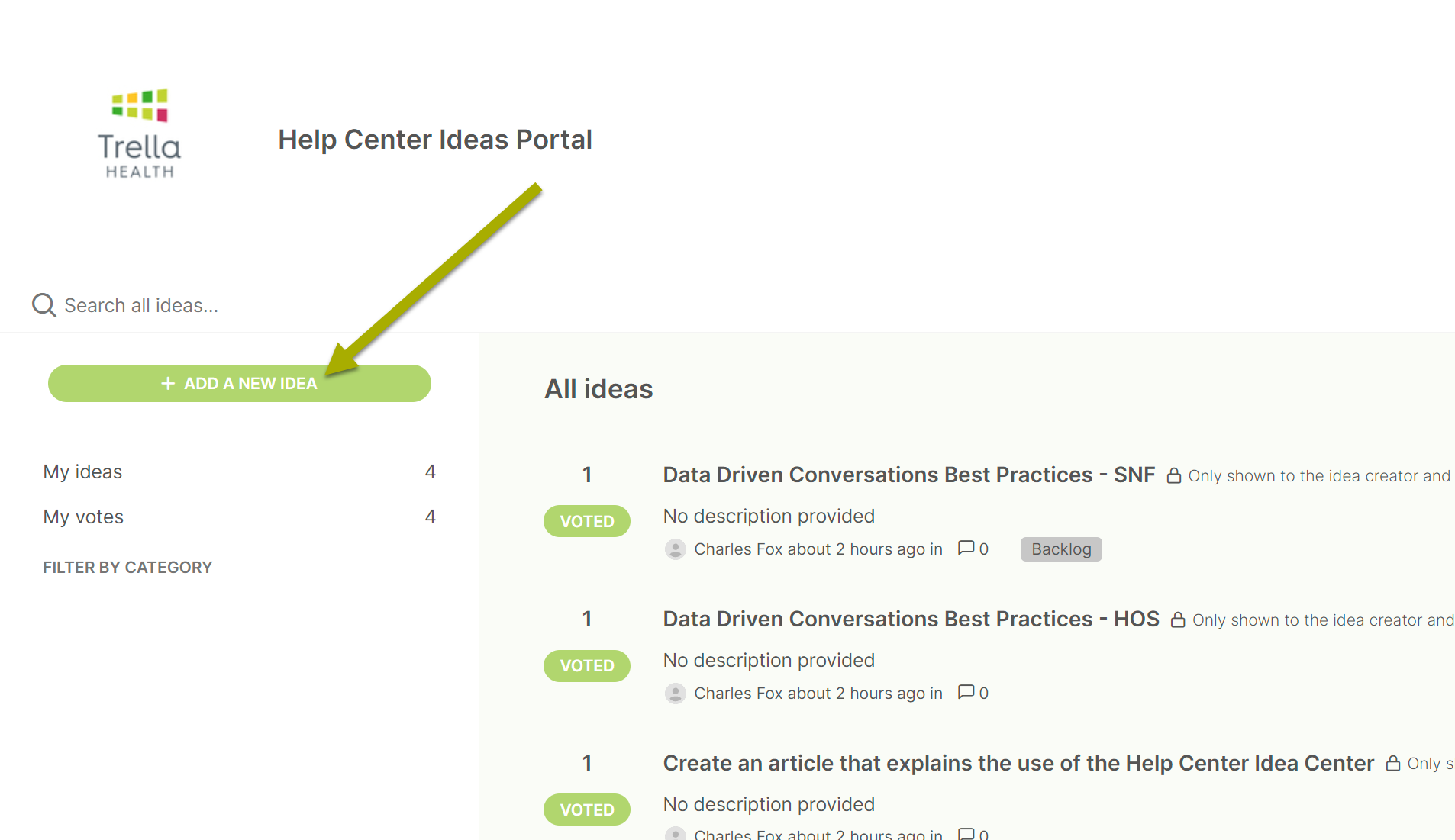Toggle the VOTED button for SNF idea

pyautogui.click(x=587, y=521)
